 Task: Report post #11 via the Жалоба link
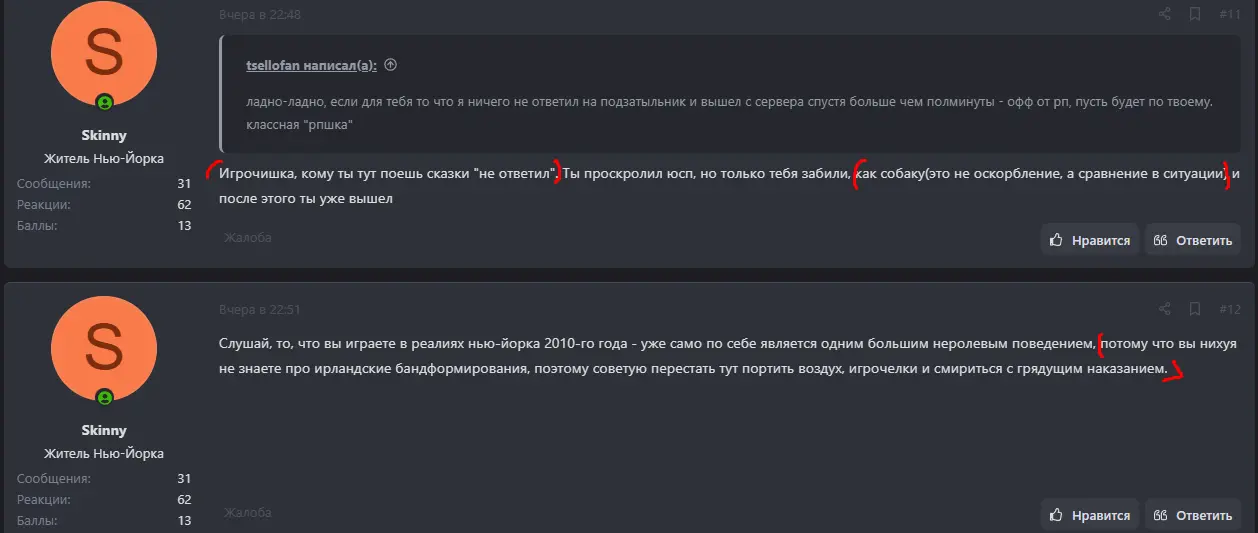tap(248, 238)
